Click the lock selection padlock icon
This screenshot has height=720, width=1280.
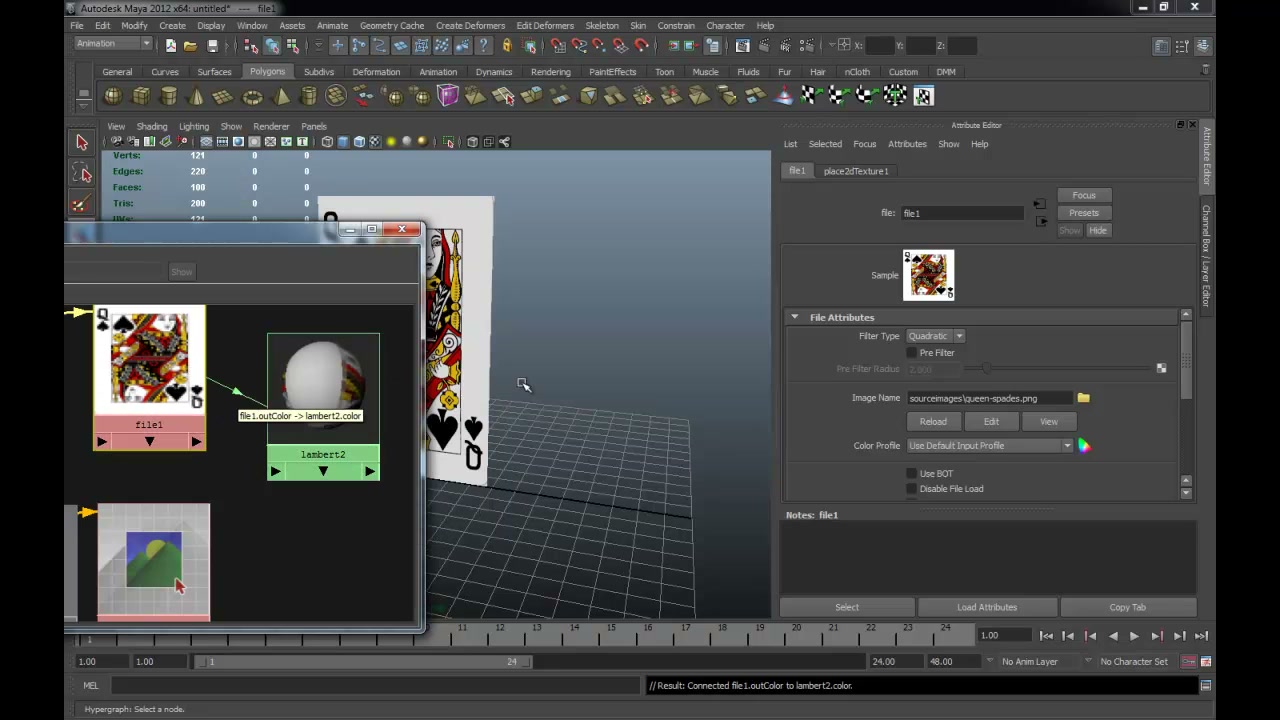click(x=507, y=45)
